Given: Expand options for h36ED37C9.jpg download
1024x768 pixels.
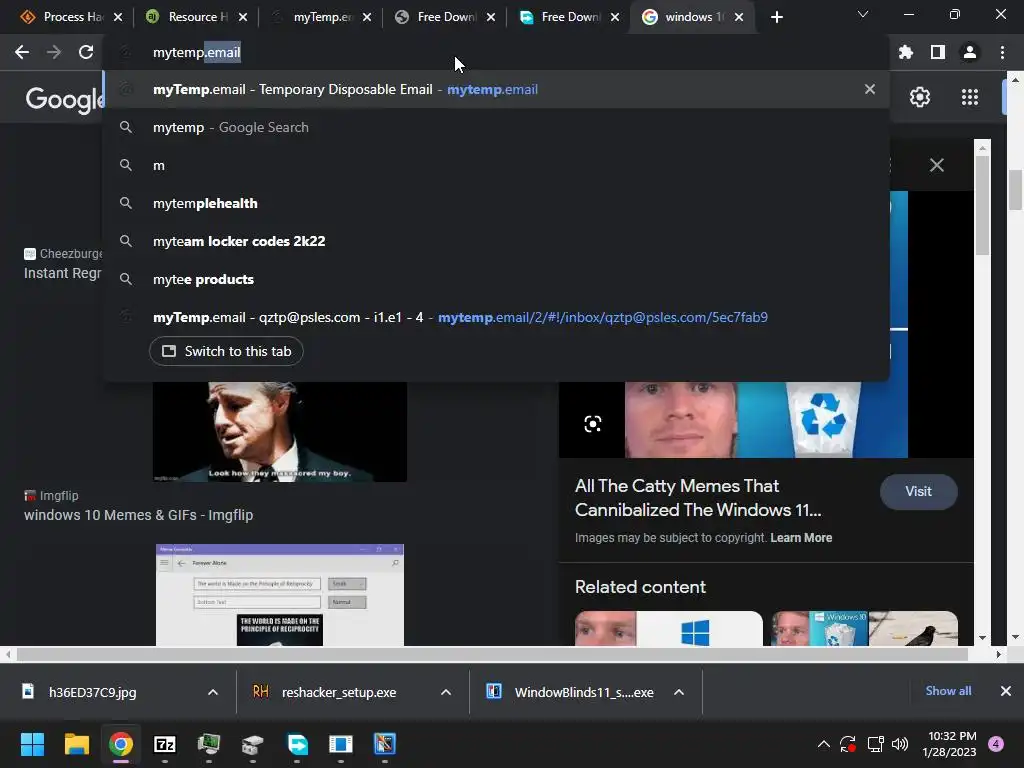Looking at the screenshot, I should 213,692.
